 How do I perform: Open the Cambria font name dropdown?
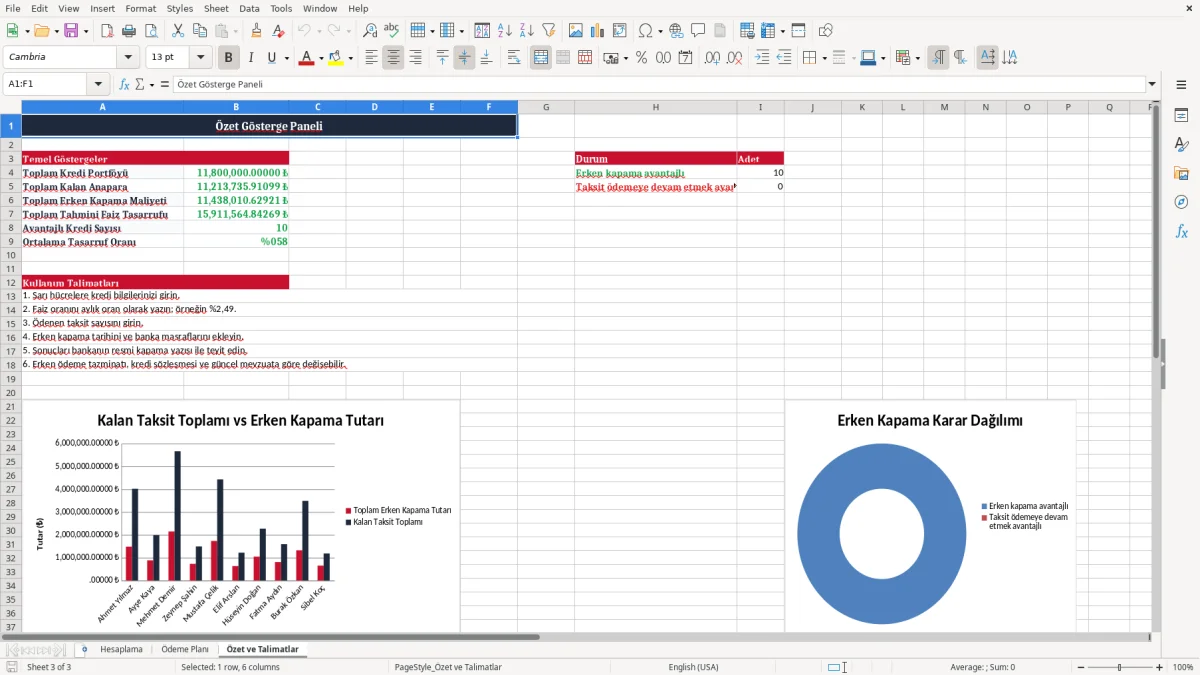click(128, 58)
